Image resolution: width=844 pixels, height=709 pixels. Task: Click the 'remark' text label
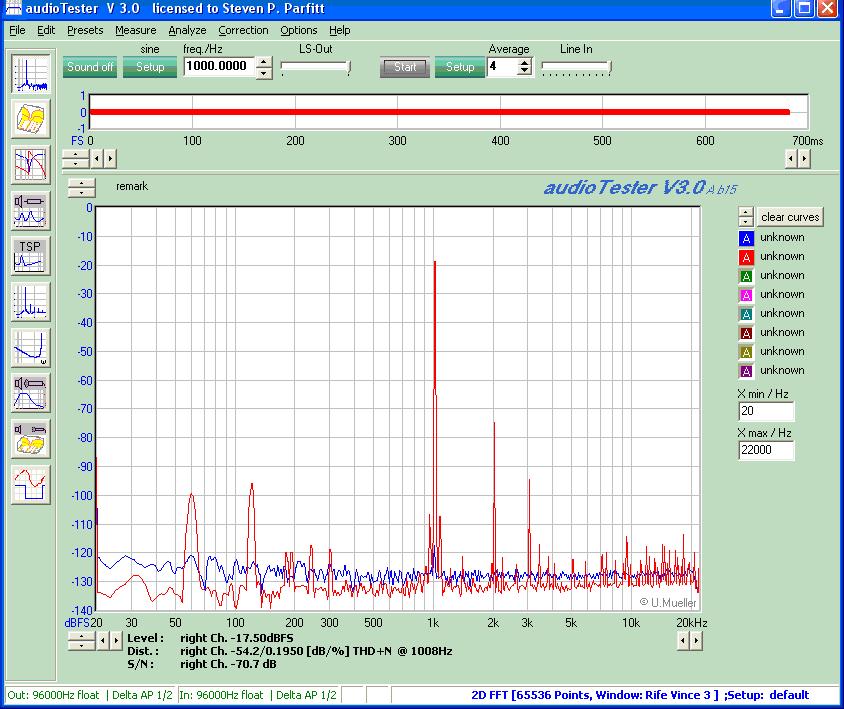coord(132,186)
